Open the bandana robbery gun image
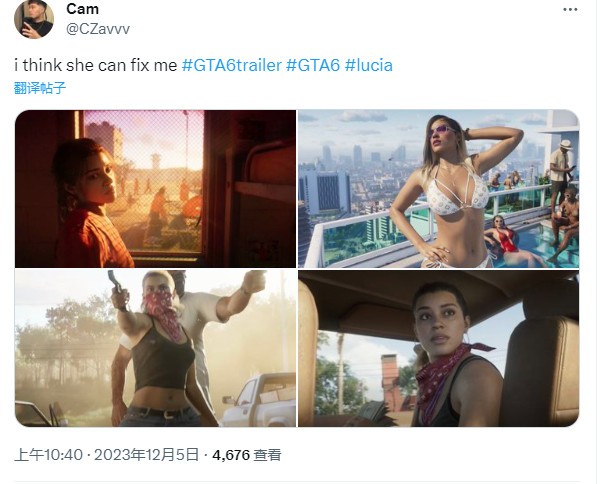 pos(155,348)
